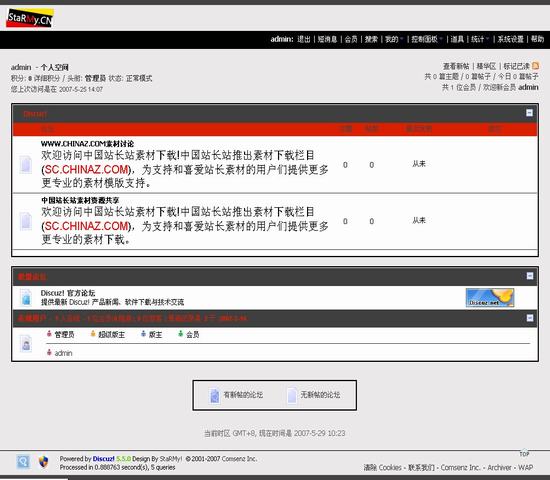Click 退出 to log out

coord(304,39)
